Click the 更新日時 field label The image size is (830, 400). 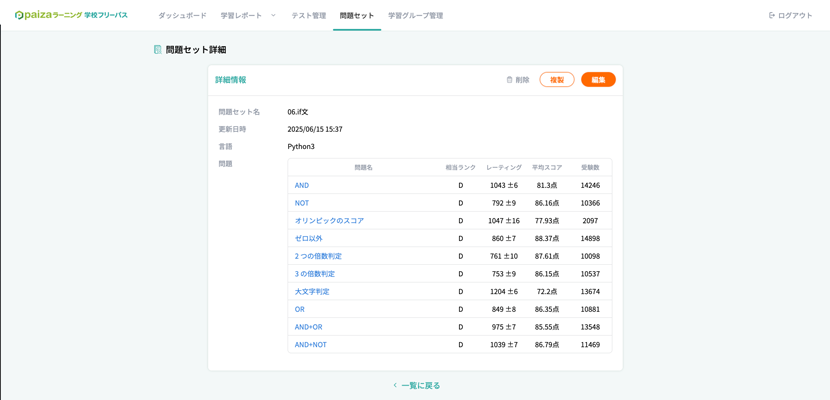(x=232, y=129)
